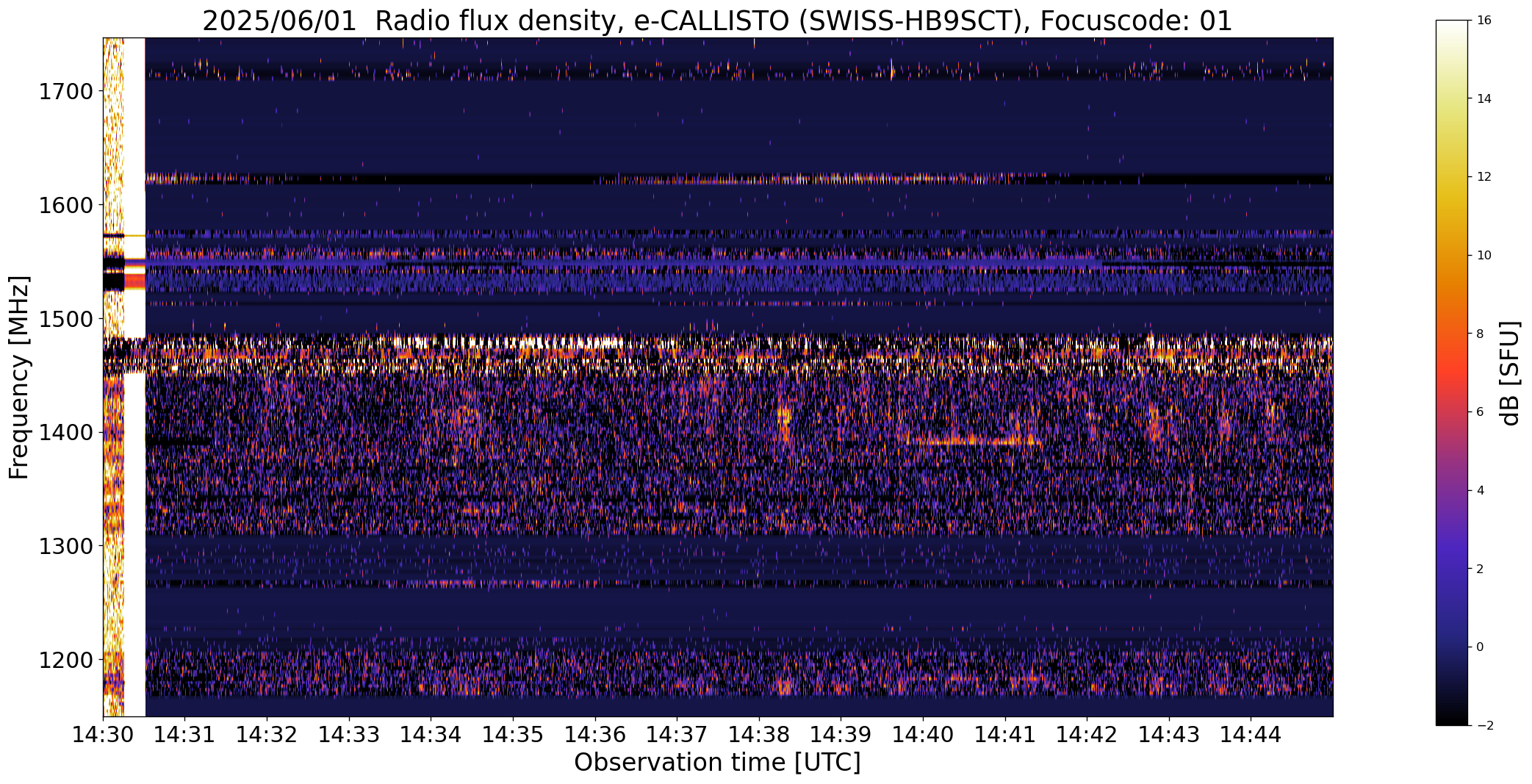Image resolution: width=1532 pixels, height=784 pixels.
Task: Click the colorbar tick label 16
Action: (x=1484, y=21)
